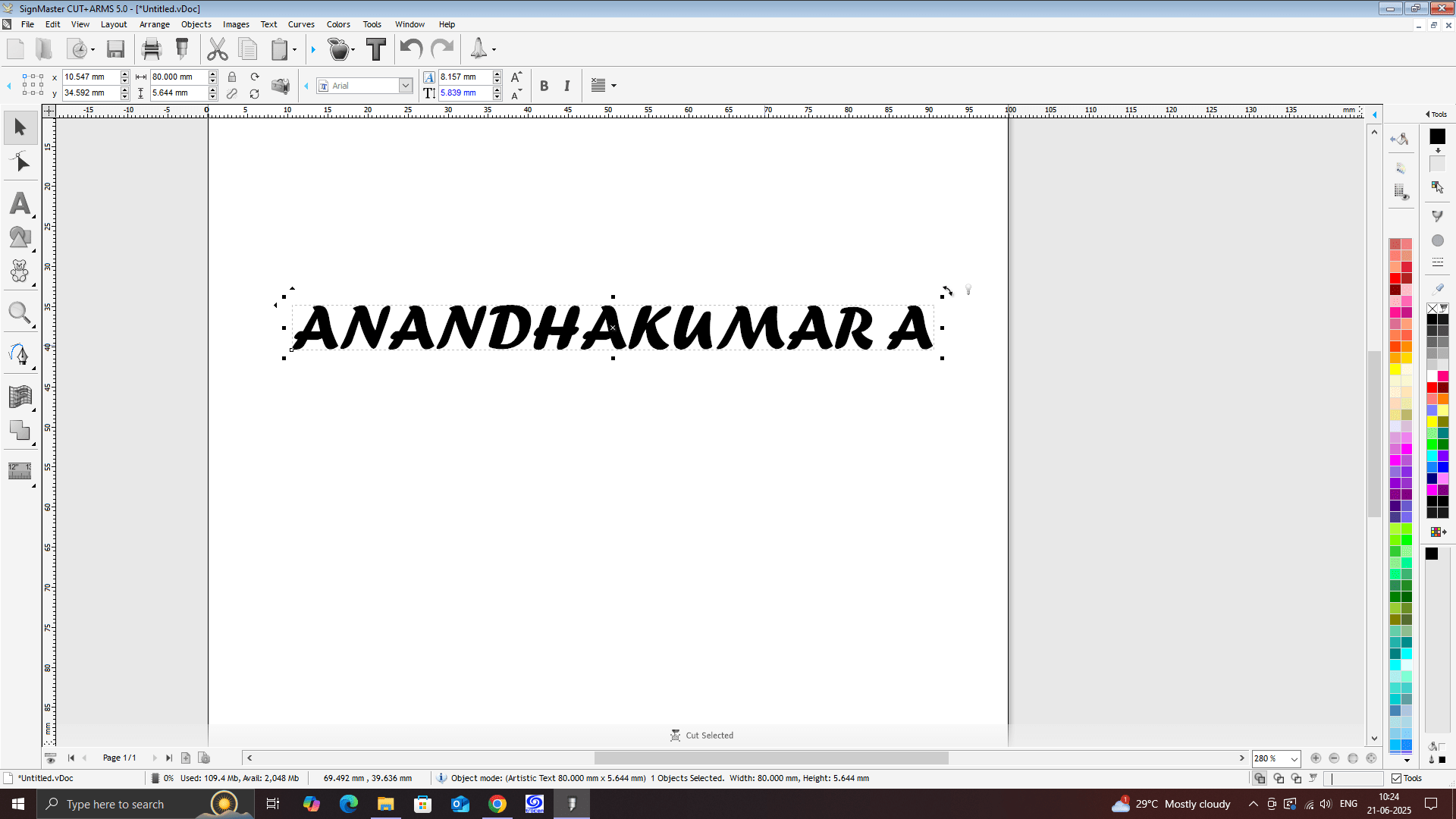Toggle the Tools checkbox in status bar

1396,779
